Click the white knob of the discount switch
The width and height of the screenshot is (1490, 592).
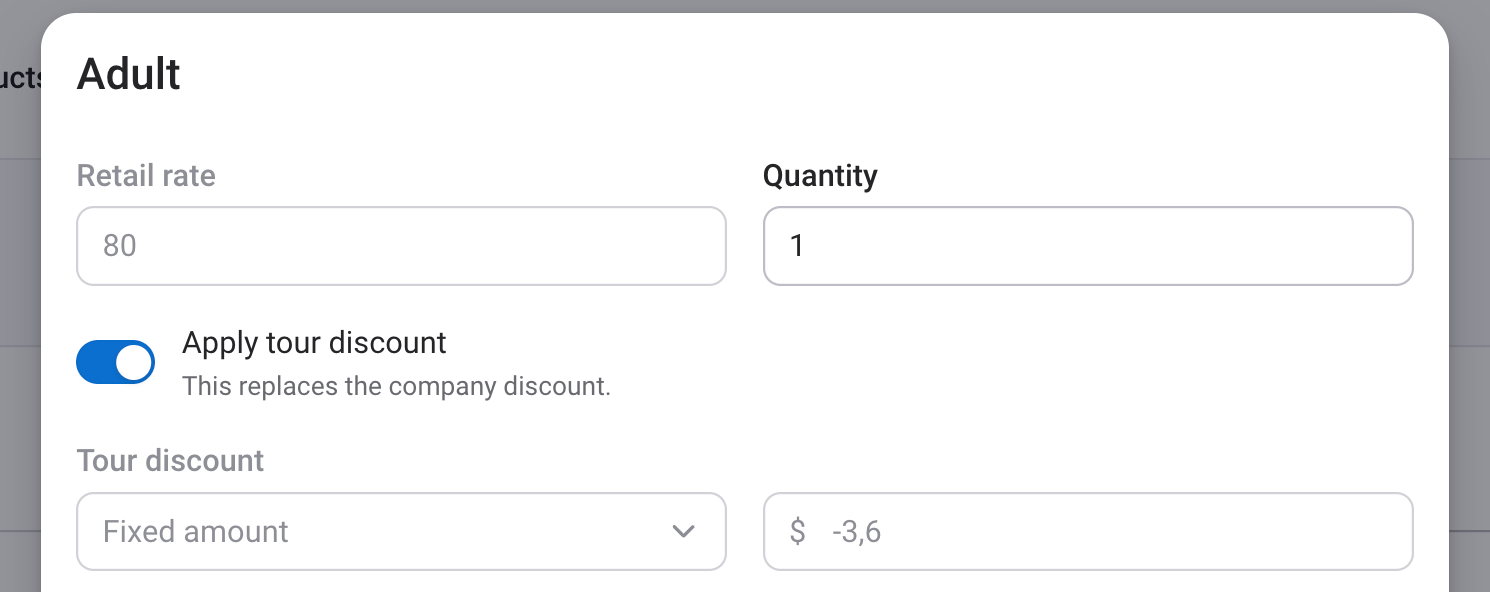[134, 362]
